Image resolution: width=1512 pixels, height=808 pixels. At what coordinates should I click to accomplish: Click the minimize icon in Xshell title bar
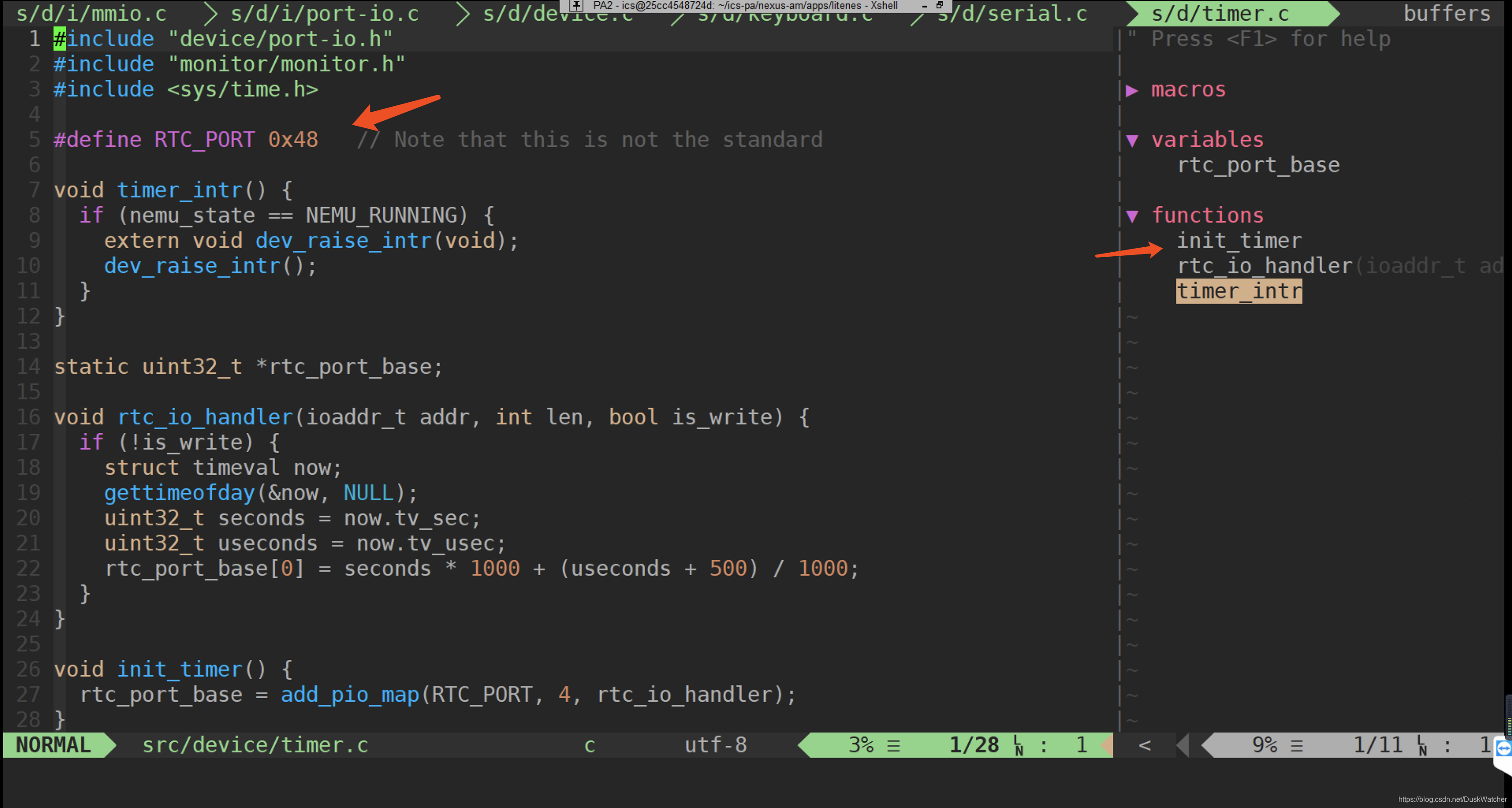point(925,5)
